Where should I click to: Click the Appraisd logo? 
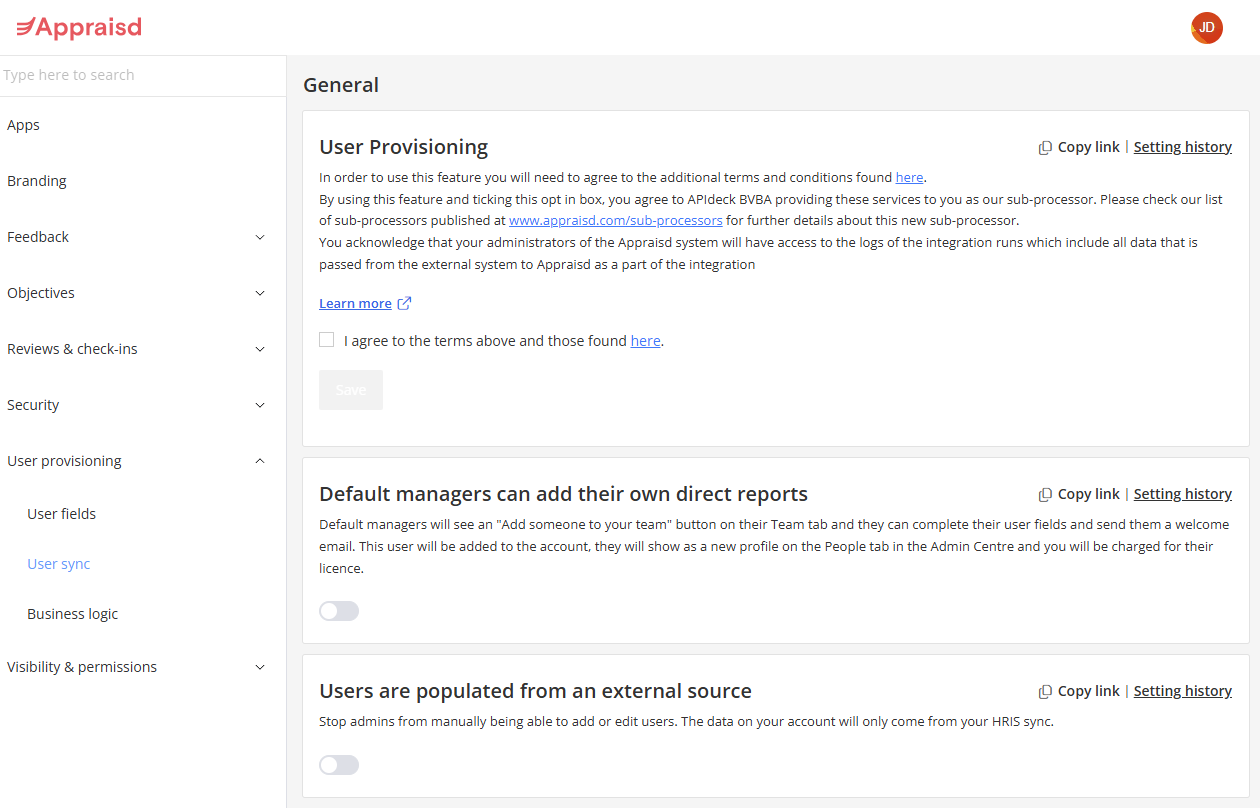pos(79,28)
